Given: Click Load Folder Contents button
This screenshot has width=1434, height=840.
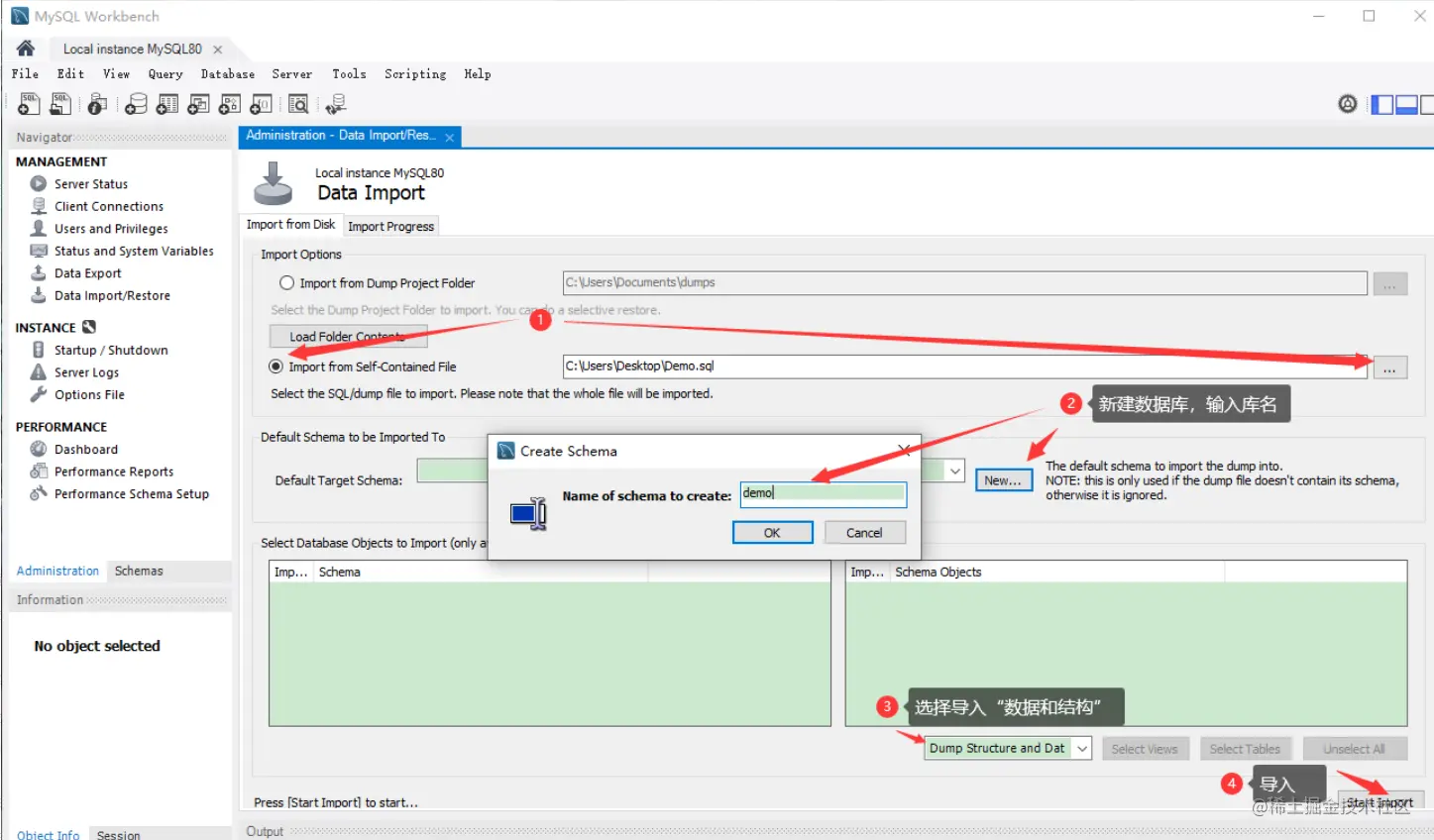Looking at the screenshot, I should [x=348, y=337].
